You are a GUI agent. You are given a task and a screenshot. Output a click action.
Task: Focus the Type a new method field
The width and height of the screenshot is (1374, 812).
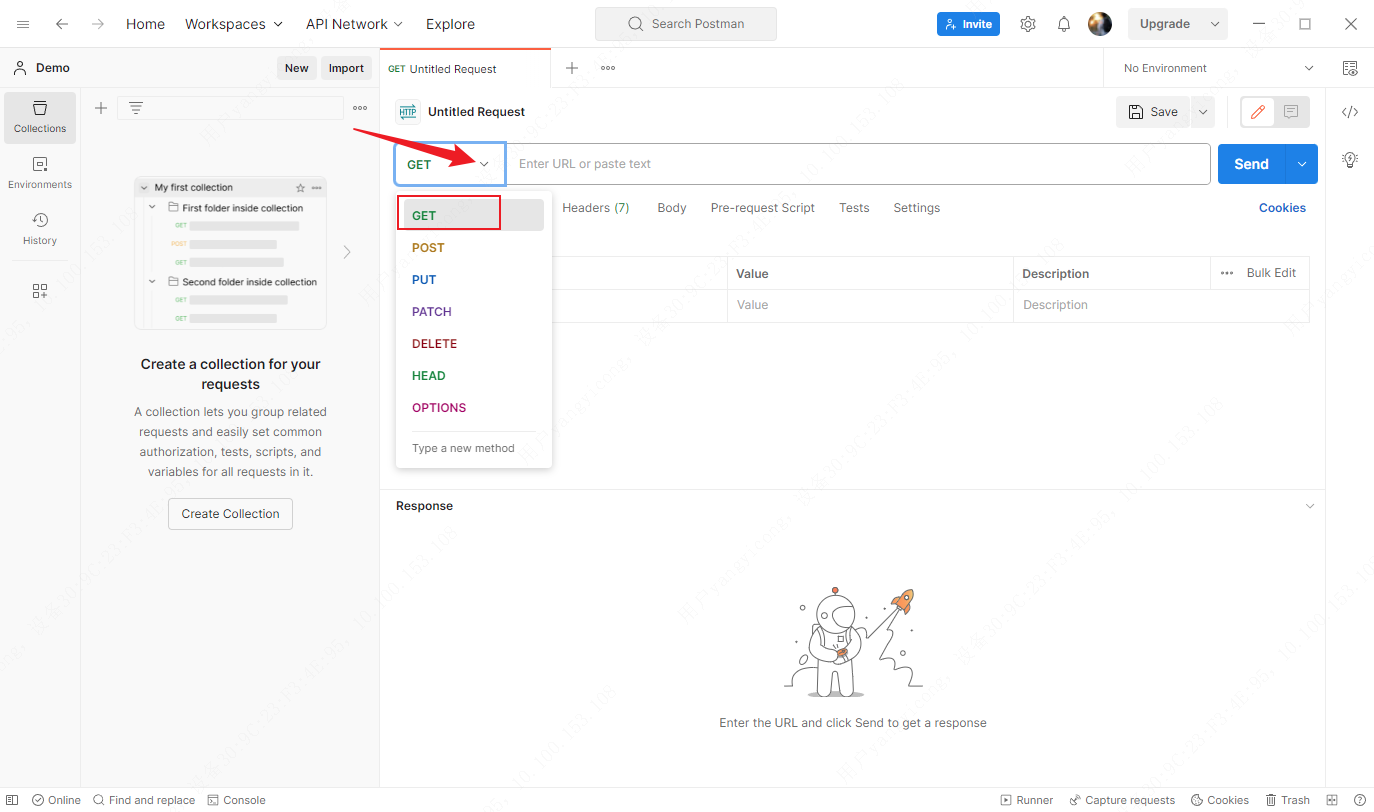pyautogui.click(x=473, y=448)
